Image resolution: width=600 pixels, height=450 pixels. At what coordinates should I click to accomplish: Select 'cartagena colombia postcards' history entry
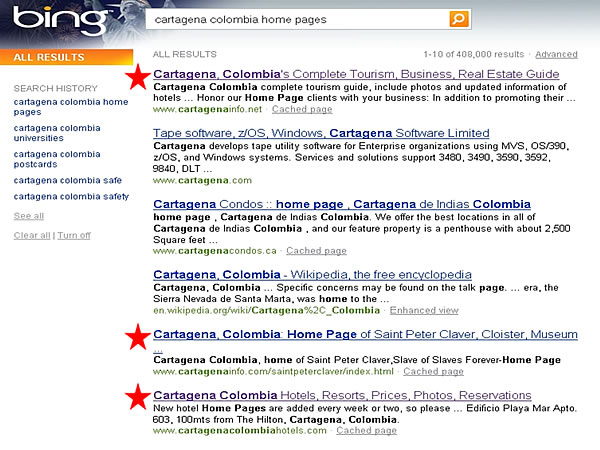56,160
